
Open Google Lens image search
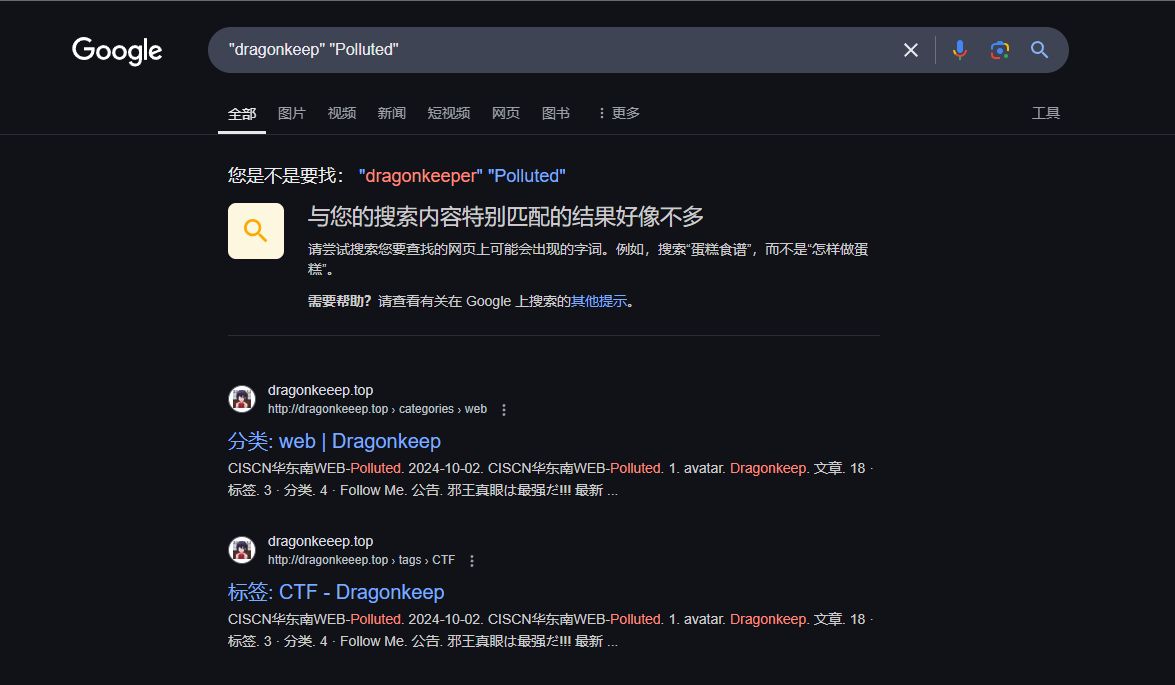point(1000,50)
